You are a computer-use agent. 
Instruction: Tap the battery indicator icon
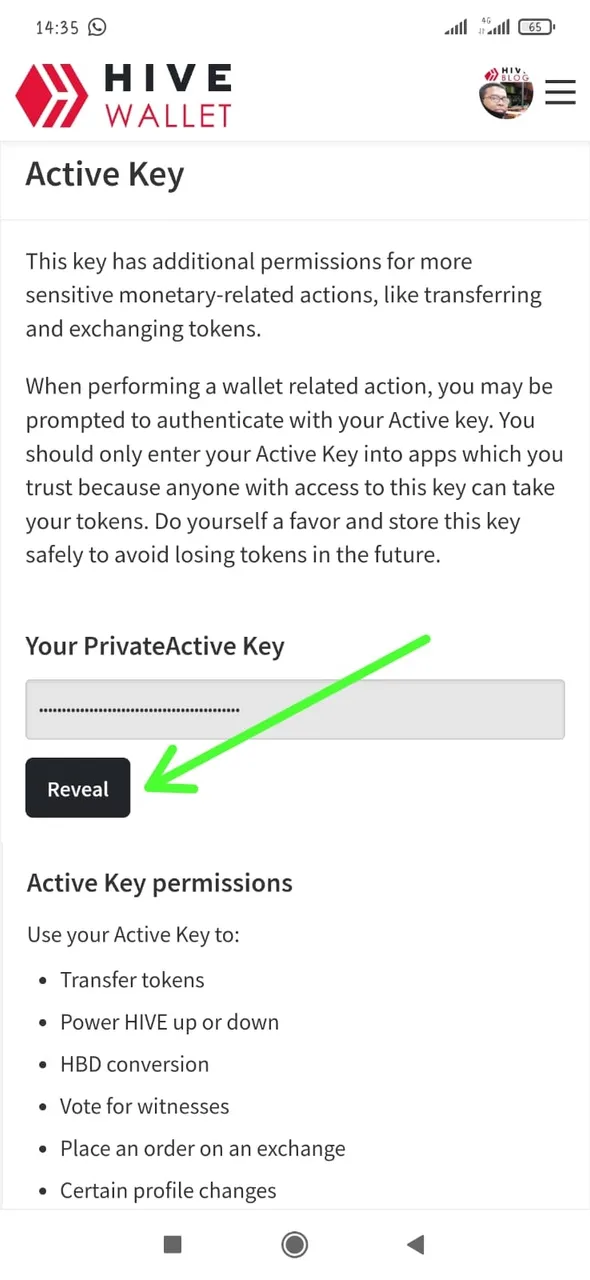(x=538, y=28)
